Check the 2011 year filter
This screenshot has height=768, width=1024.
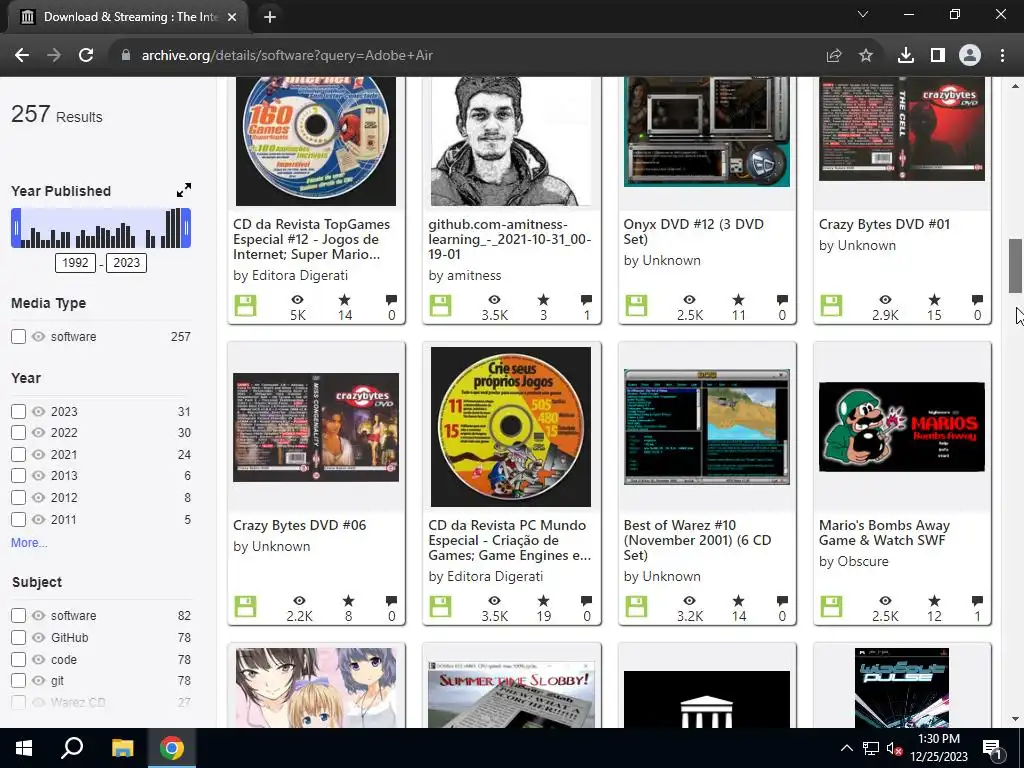coord(18,520)
